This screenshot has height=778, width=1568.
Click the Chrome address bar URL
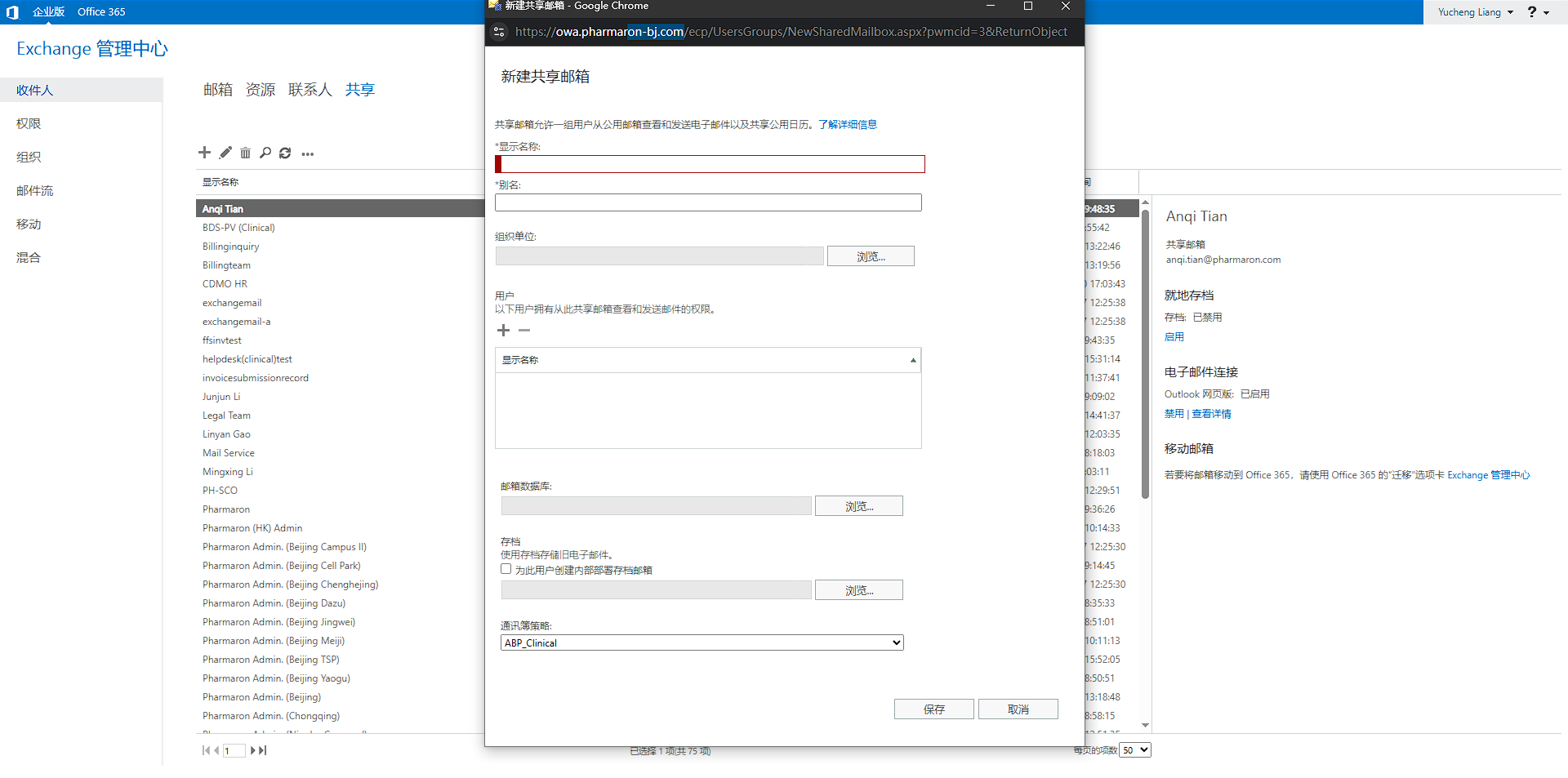point(791,32)
